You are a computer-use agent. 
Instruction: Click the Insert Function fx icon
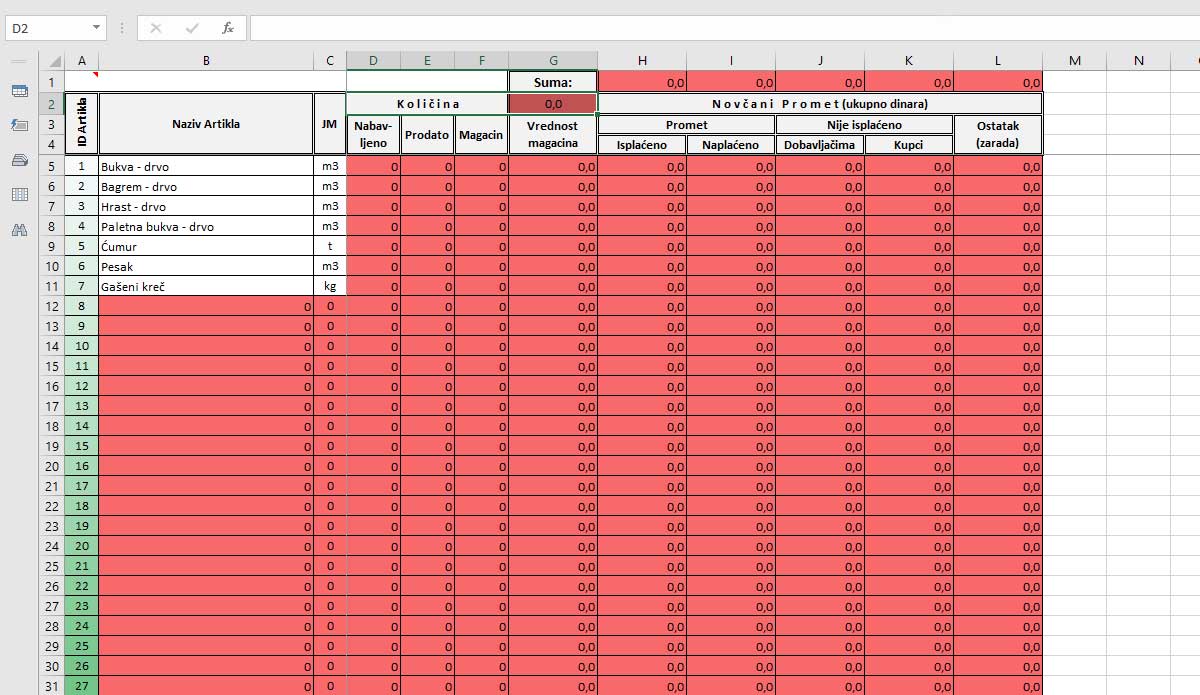[x=228, y=28]
